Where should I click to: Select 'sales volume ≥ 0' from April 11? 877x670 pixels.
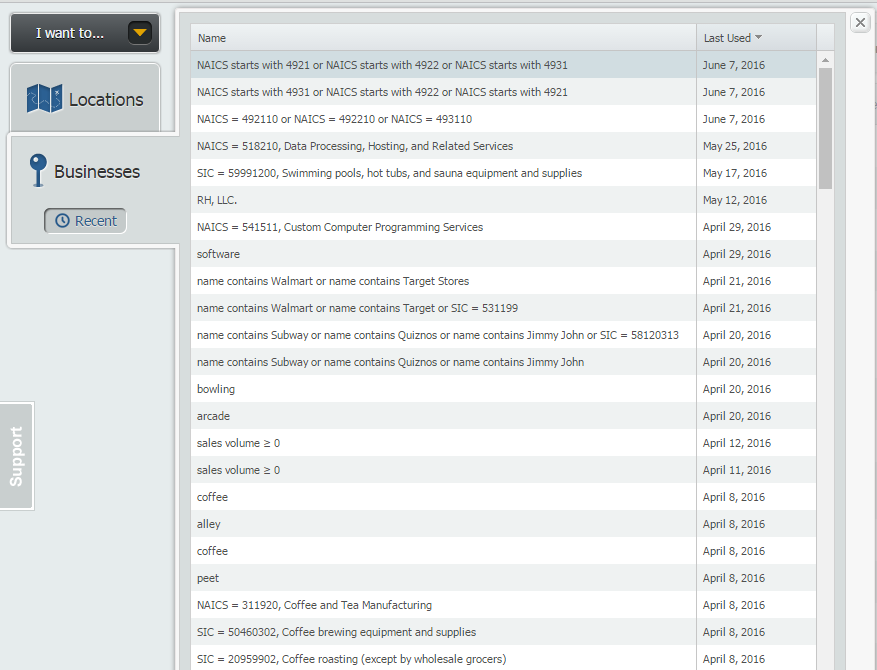(x=503, y=470)
